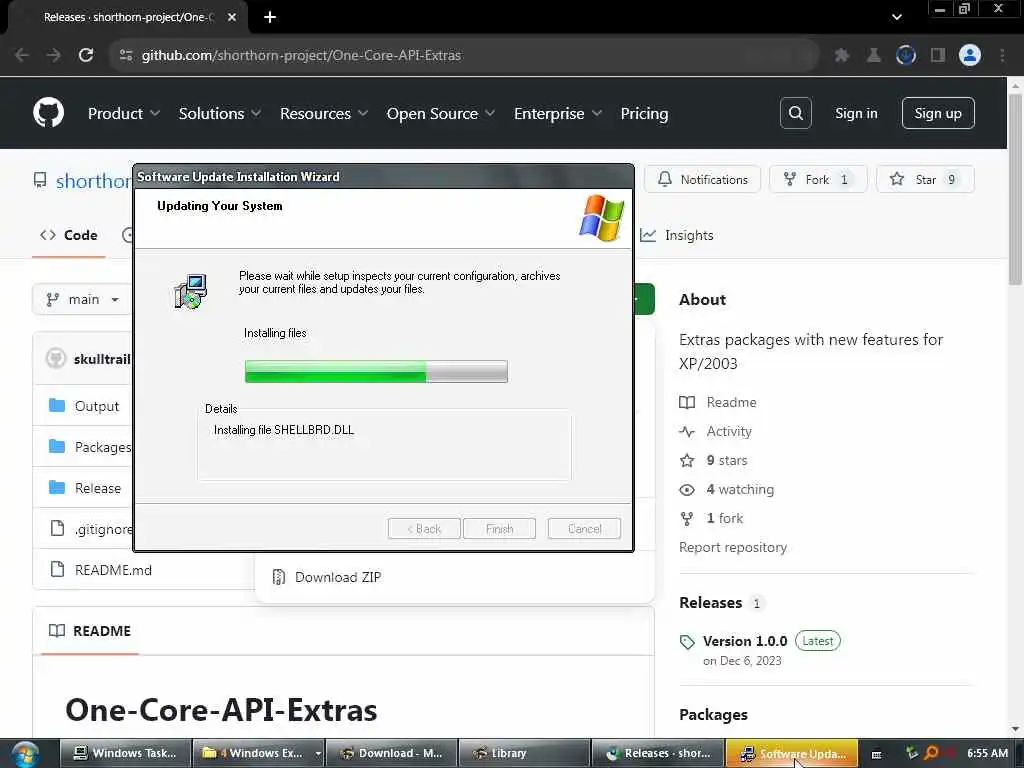Click the GitHub search magnifier button
The height and width of the screenshot is (768, 1024).
click(795, 113)
